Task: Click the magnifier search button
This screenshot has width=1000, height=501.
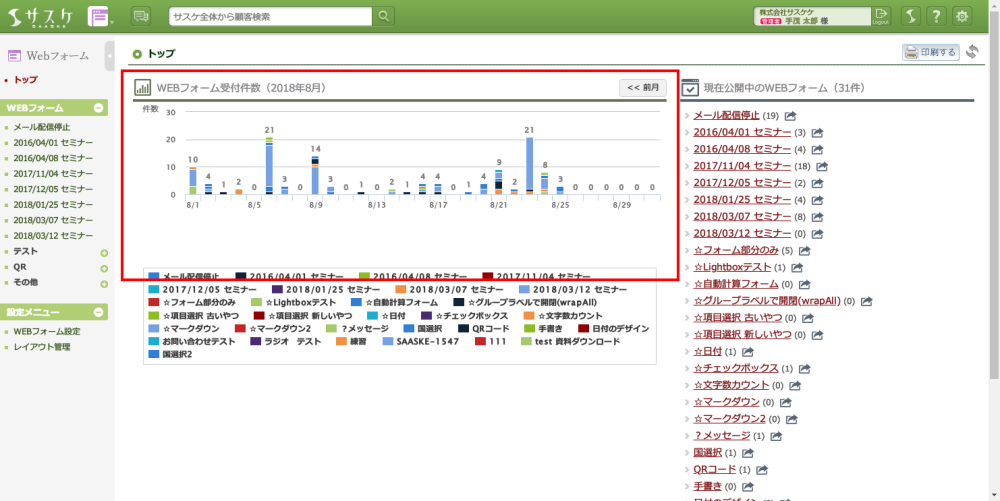Action: [384, 16]
